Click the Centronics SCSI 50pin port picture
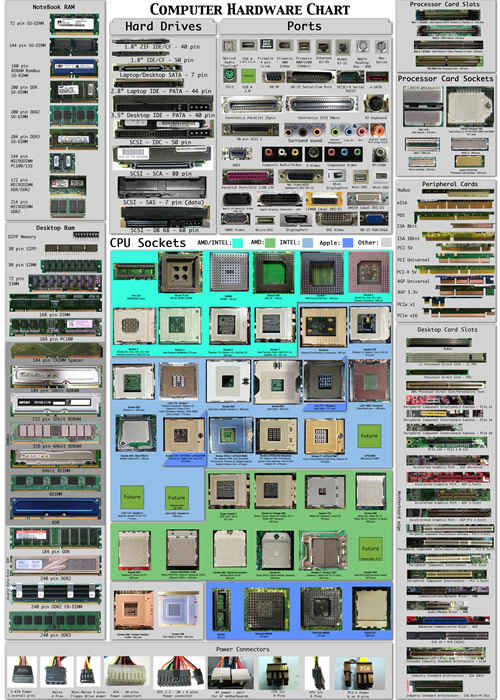Image resolution: width=500 pixels, height=700 pixels. [x=321, y=105]
